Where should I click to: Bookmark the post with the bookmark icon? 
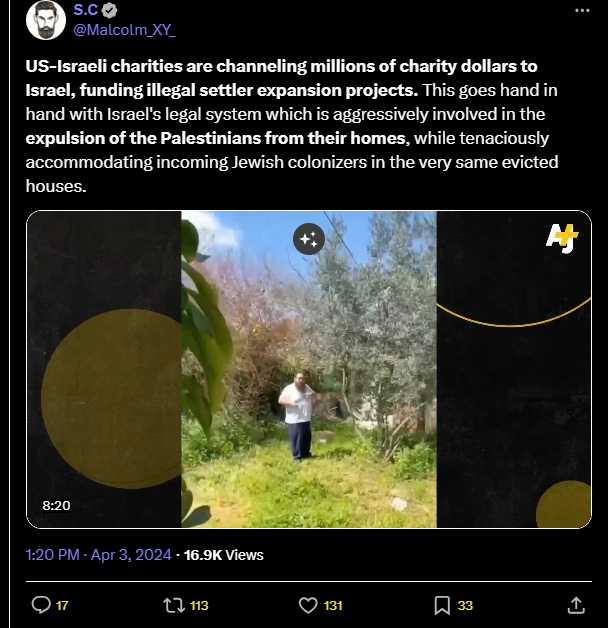(x=442, y=605)
